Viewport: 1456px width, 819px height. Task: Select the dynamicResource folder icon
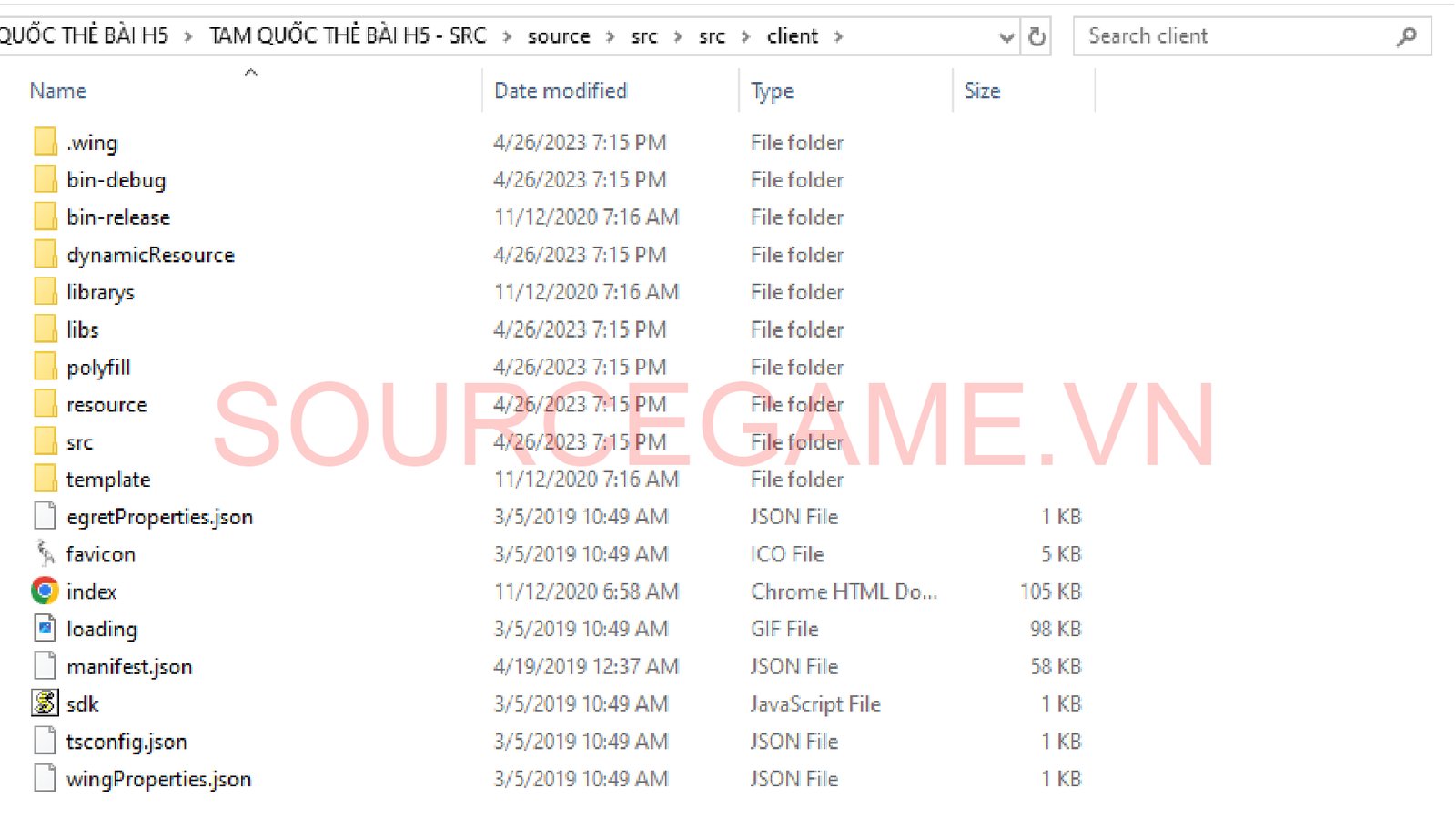click(45, 254)
